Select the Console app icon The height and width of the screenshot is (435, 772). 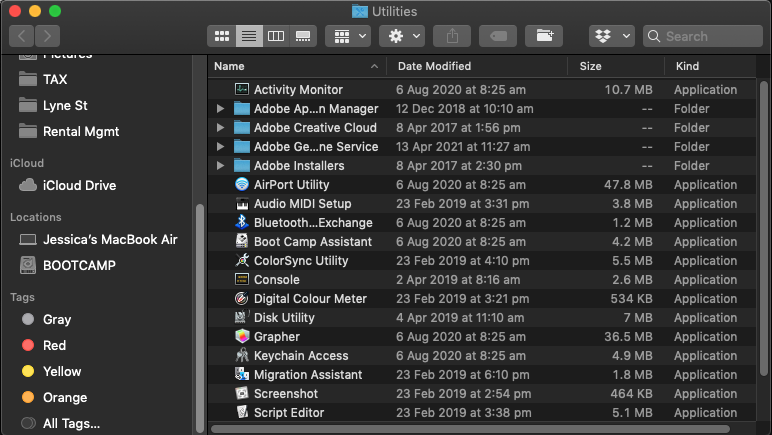pyautogui.click(x=242, y=280)
